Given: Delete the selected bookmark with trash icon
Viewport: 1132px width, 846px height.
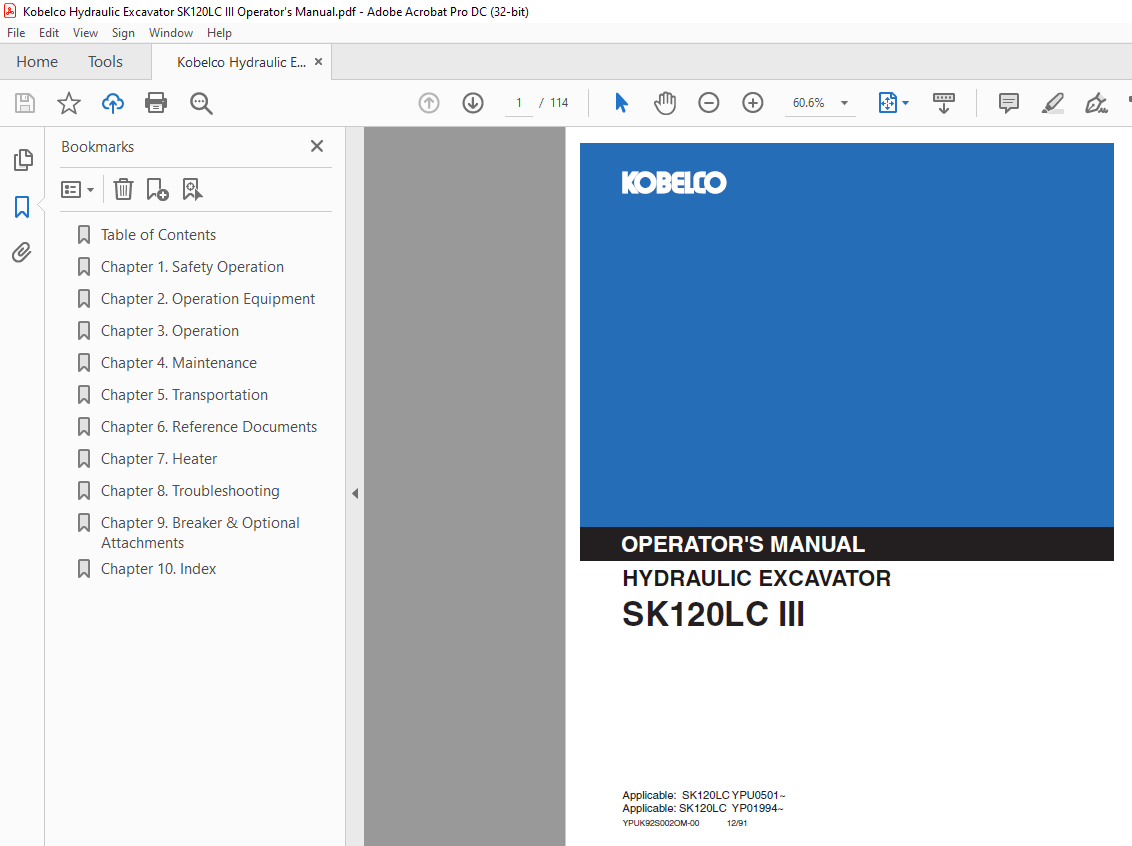Looking at the screenshot, I should (x=123, y=189).
